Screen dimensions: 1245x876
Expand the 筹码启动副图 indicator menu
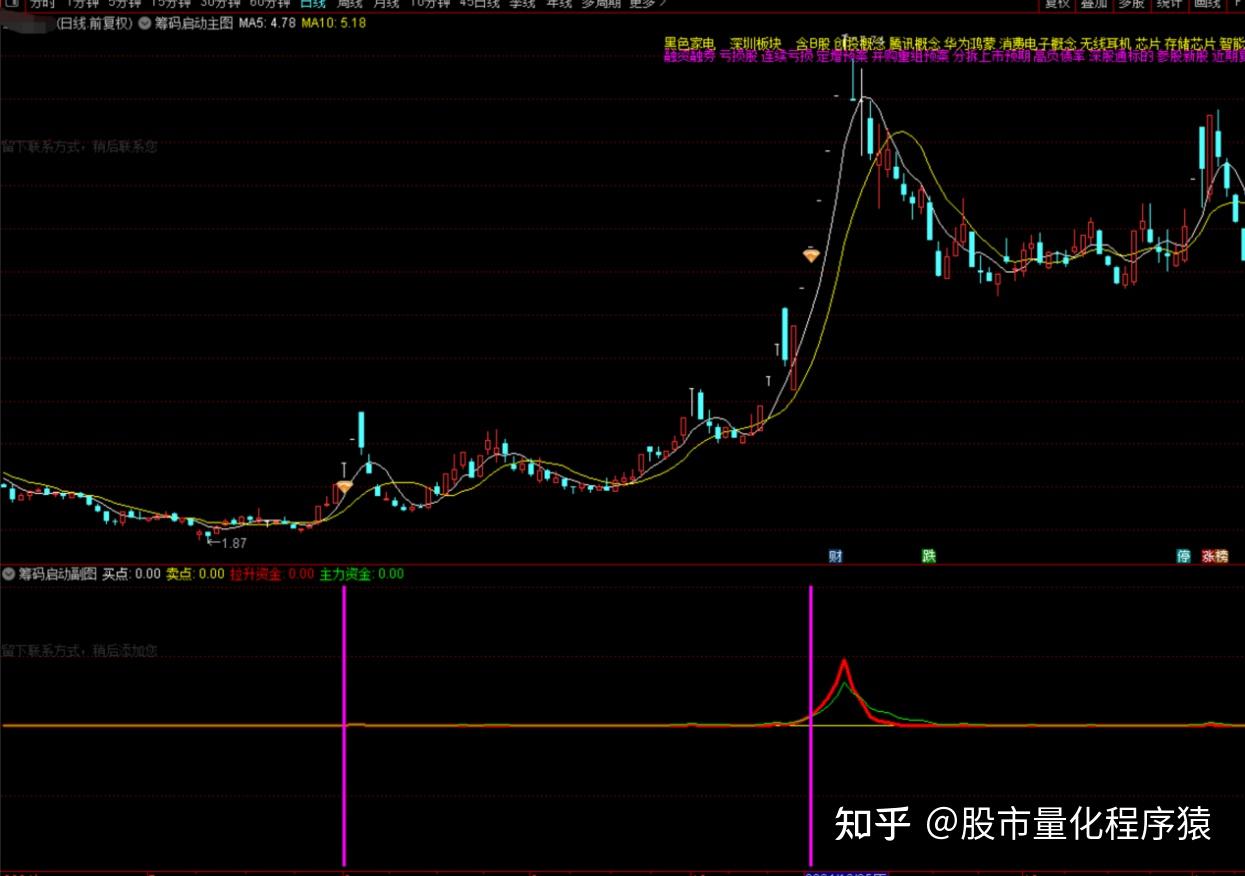[x=9, y=574]
